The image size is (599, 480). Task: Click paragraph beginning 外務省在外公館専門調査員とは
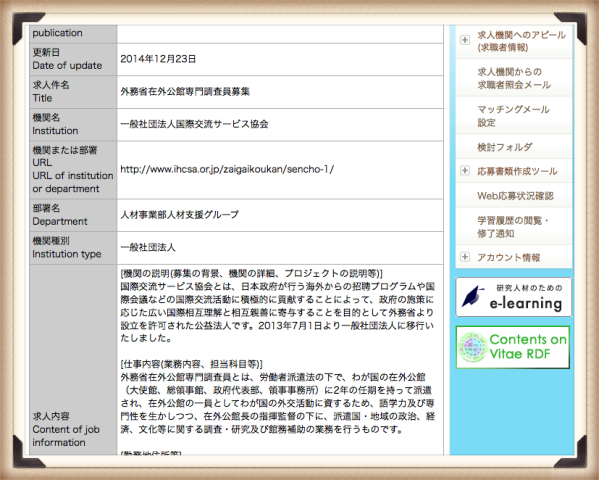tap(278, 403)
